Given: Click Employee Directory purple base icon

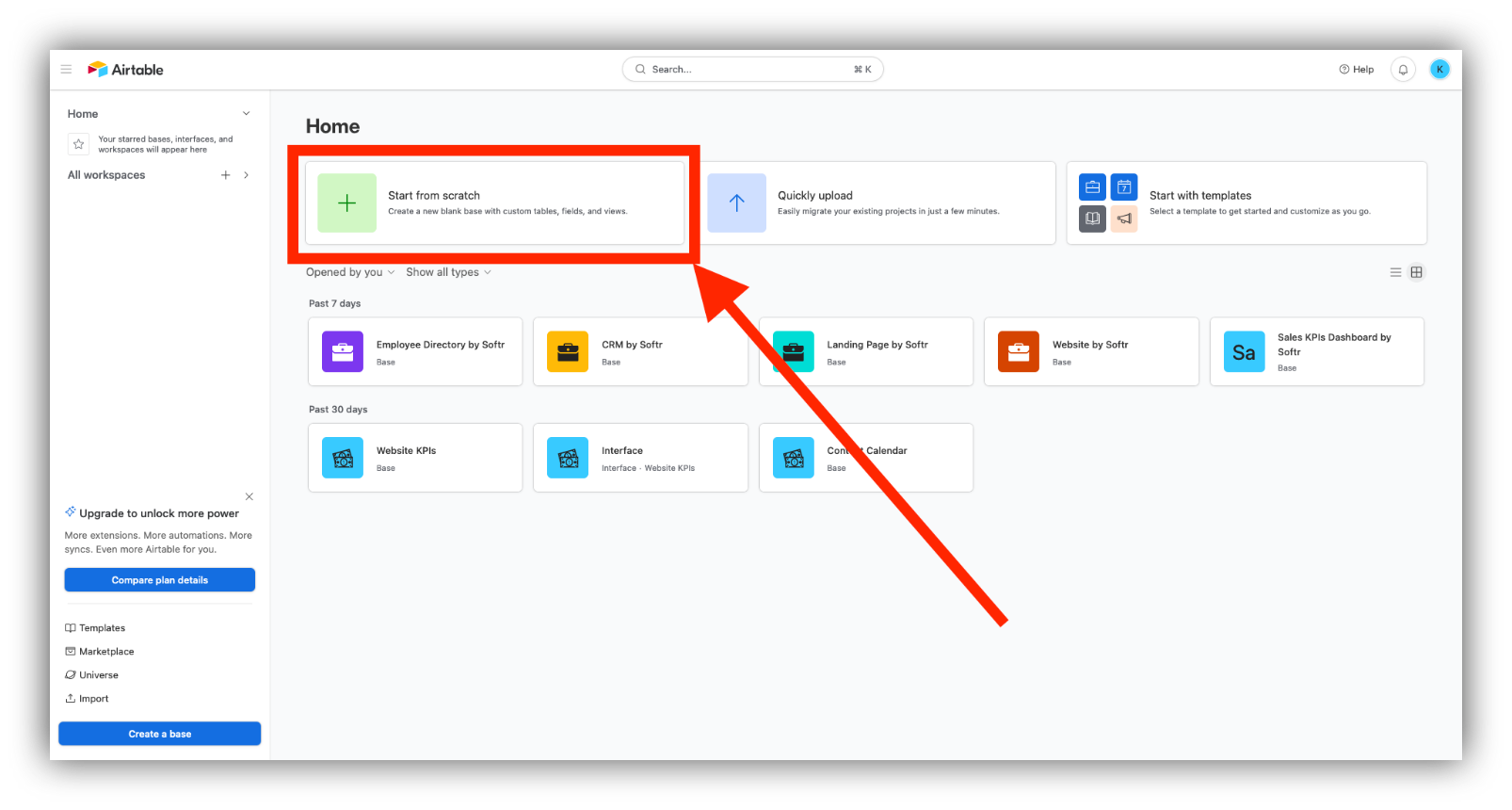Looking at the screenshot, I should pos(343,351).
